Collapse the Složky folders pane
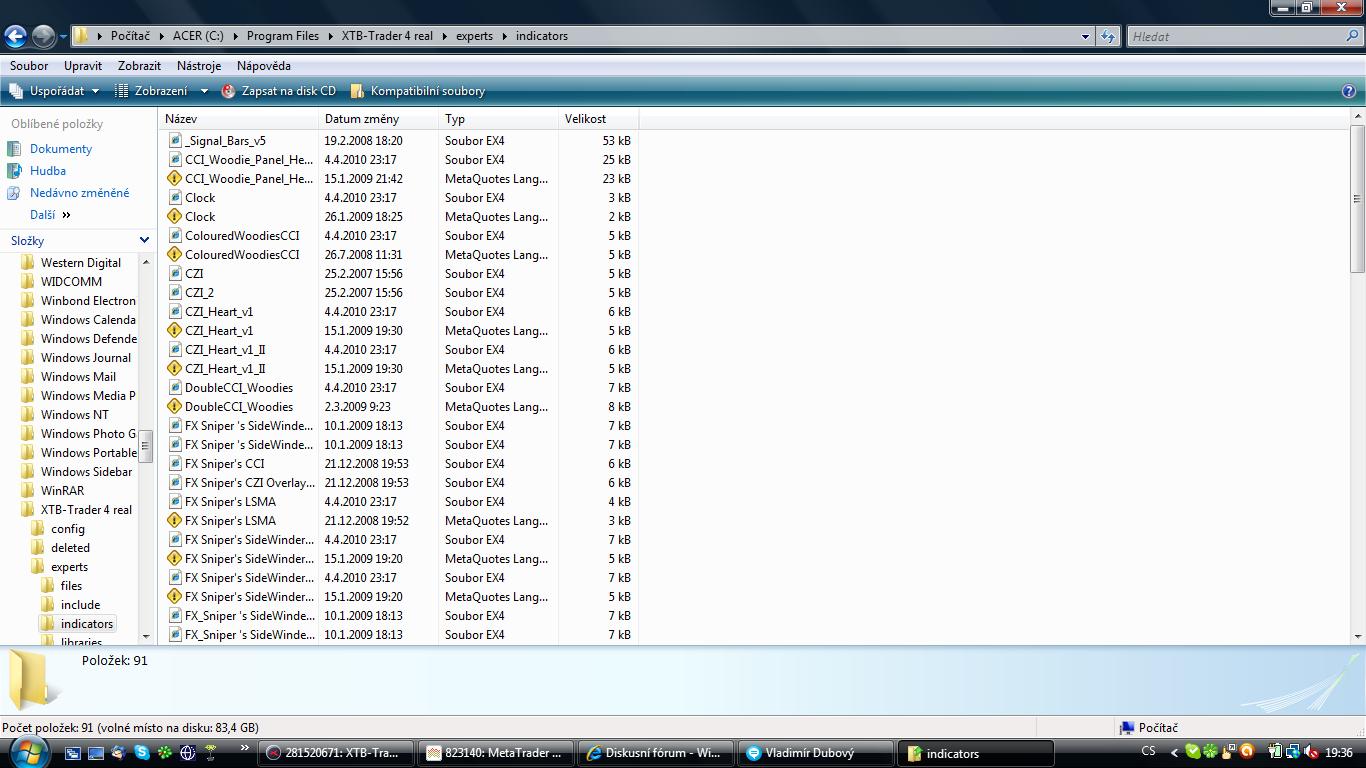The width and height of the screenshot is (1366, 768). click(x=144, y=241)
